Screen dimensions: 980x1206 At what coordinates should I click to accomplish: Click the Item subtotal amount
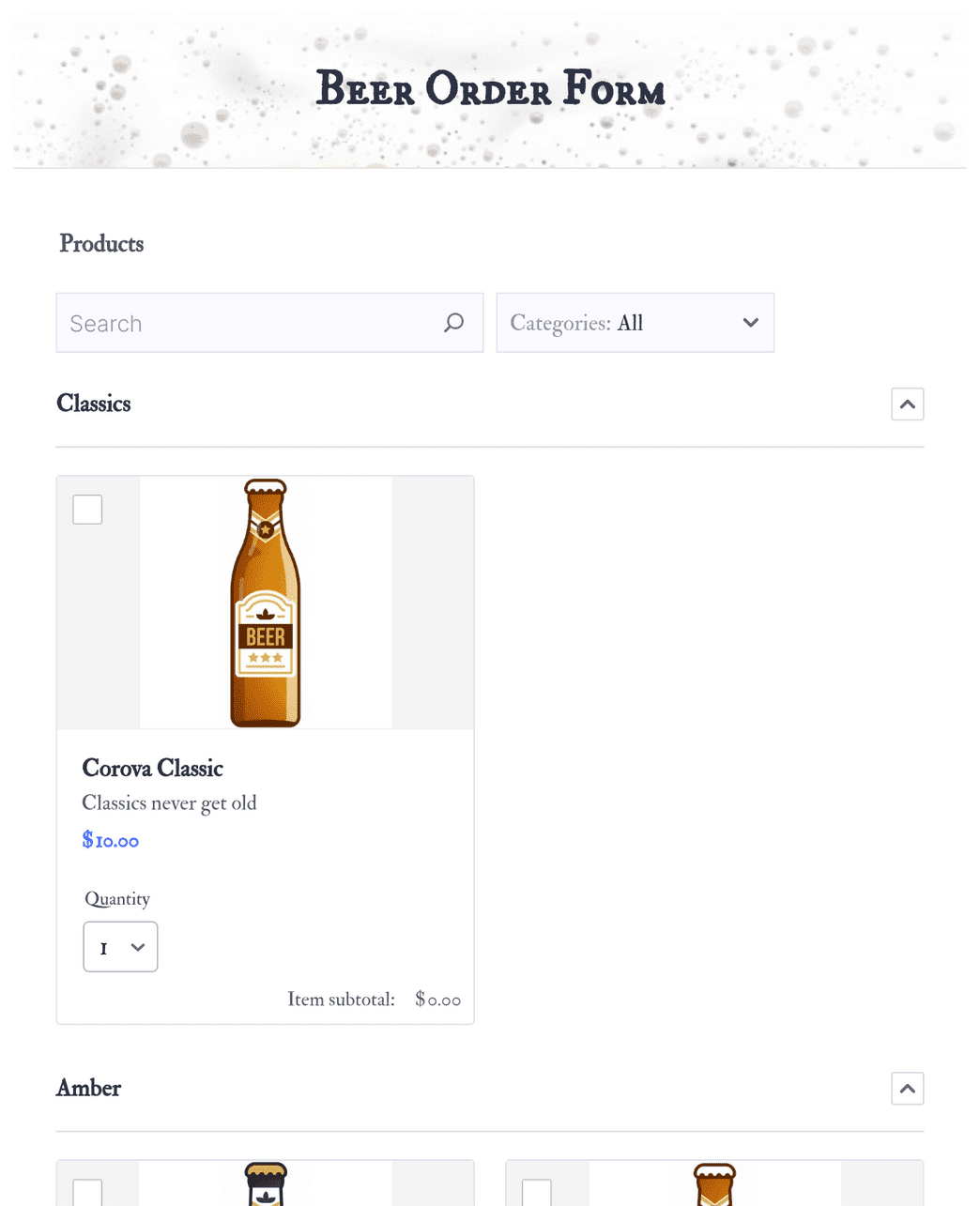pos(436,1000)
